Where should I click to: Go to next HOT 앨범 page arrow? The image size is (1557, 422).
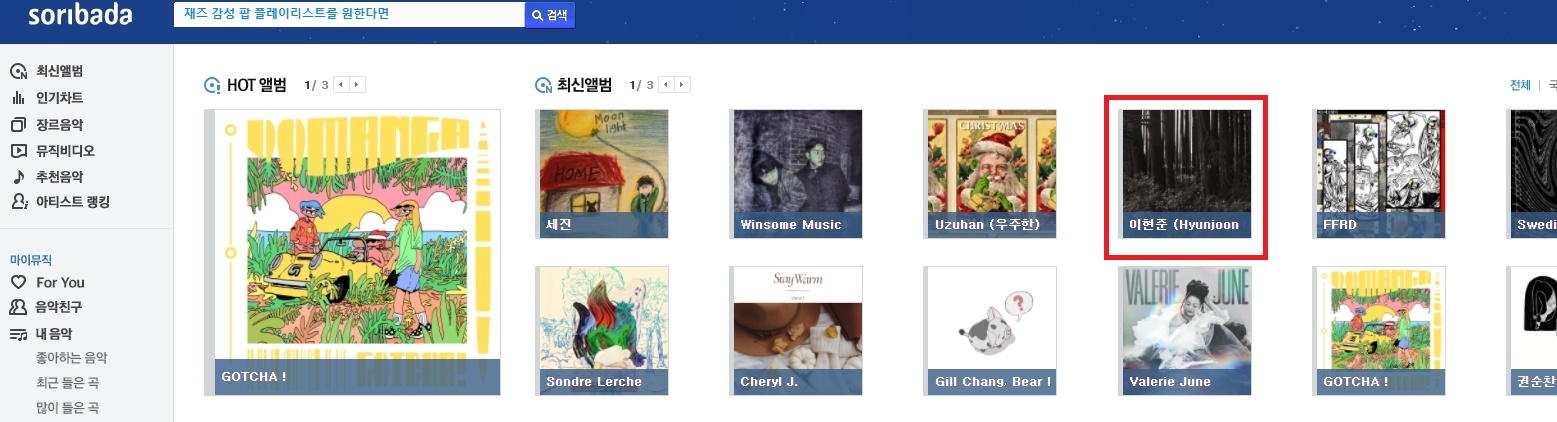pyautogui.click(x=358, y=85)
